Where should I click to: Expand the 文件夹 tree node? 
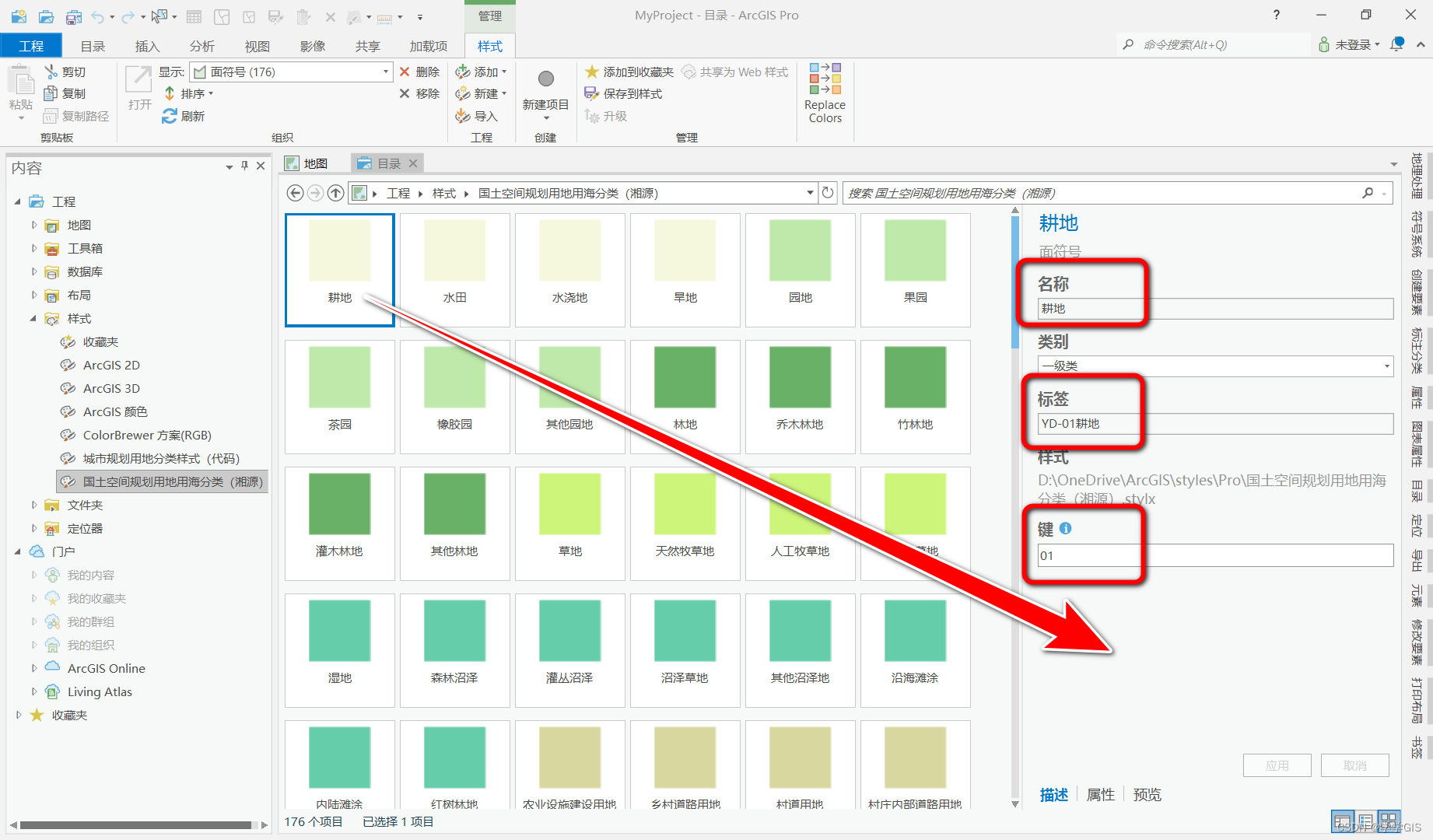click(x=33, y=505)
